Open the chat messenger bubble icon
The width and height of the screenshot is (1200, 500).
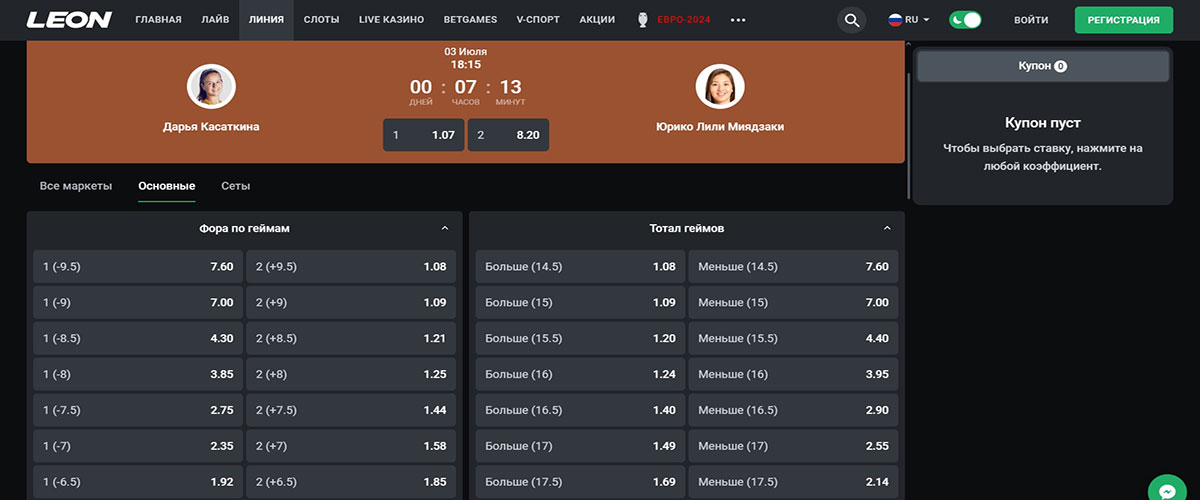click(x=1166, y=491)
